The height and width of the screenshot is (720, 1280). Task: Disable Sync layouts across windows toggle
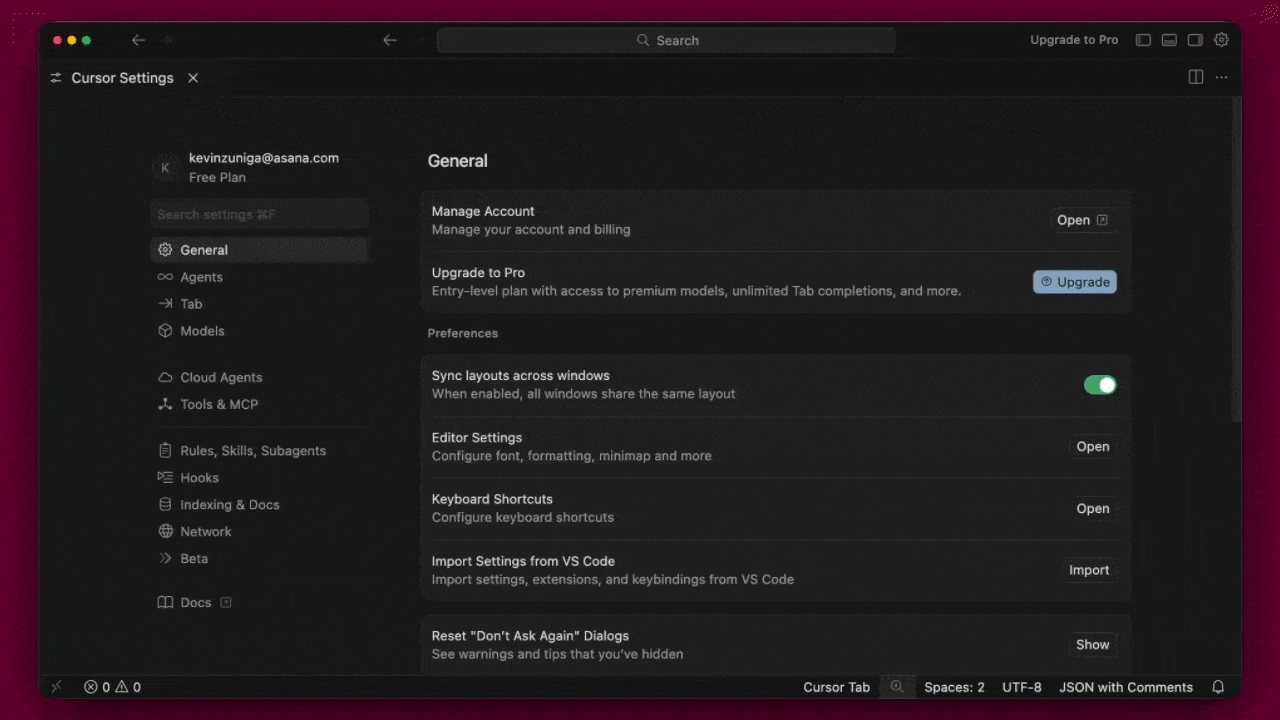pos(1100,385)
